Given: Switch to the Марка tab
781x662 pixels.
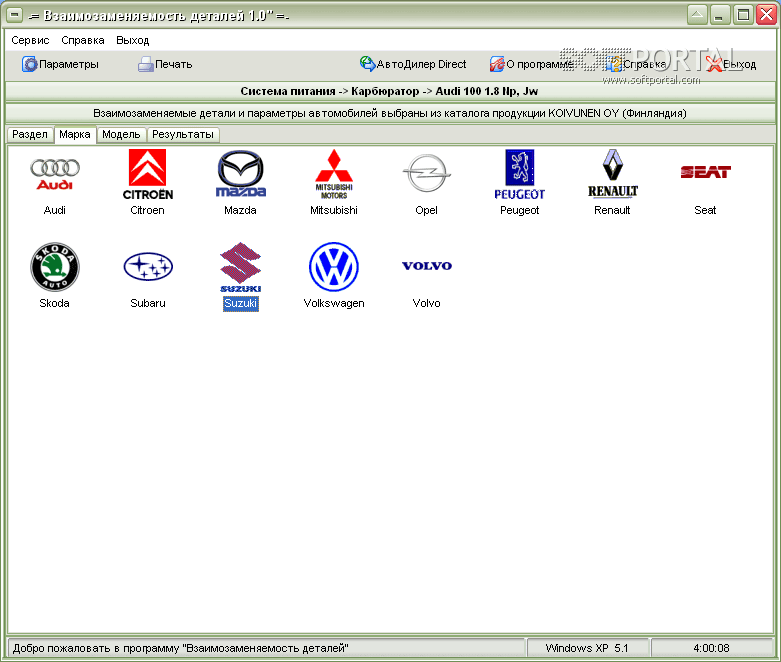Looking at the screenshot, I should click(75, 134).
